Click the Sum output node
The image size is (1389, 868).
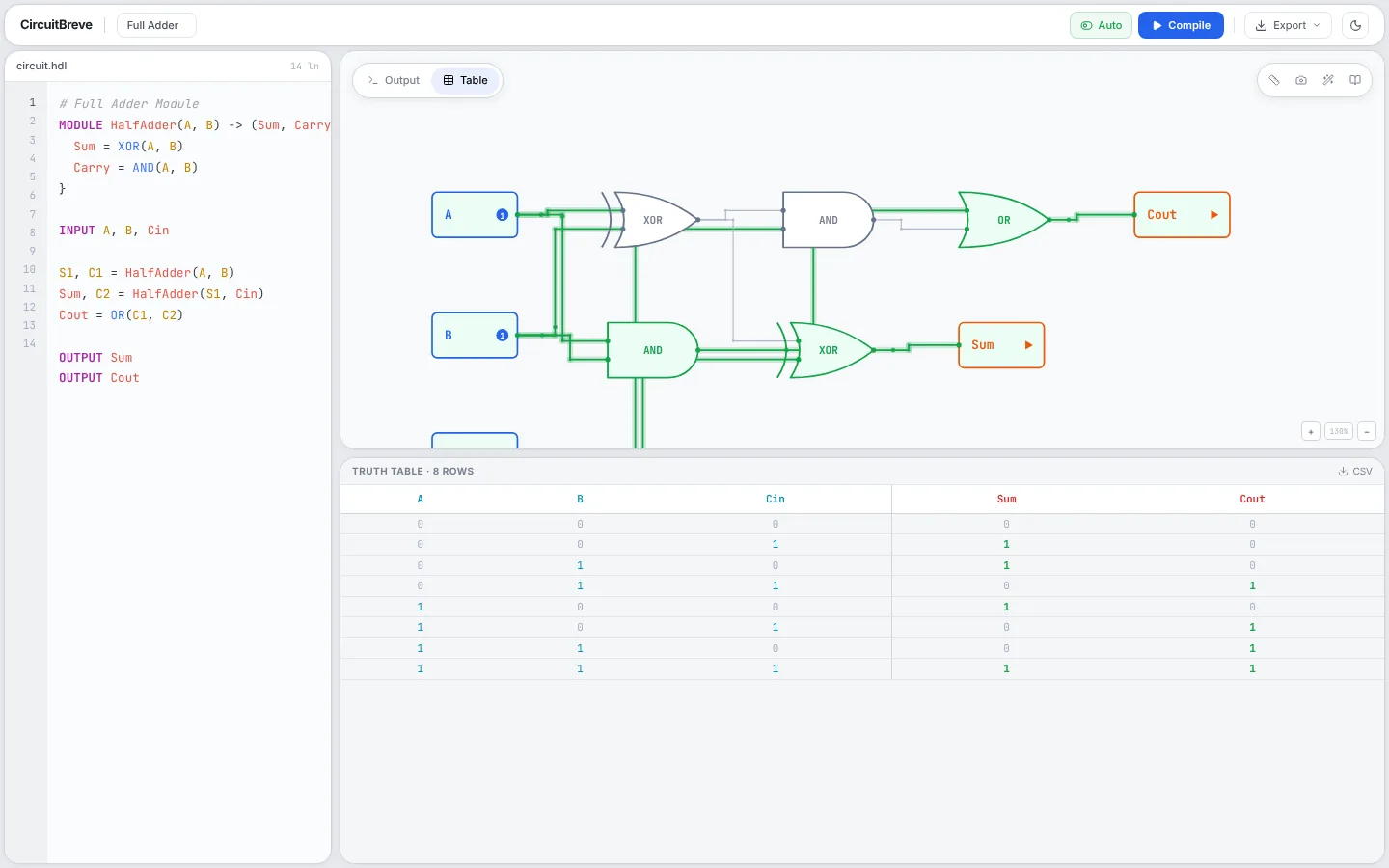click(x=1001, y=345)
